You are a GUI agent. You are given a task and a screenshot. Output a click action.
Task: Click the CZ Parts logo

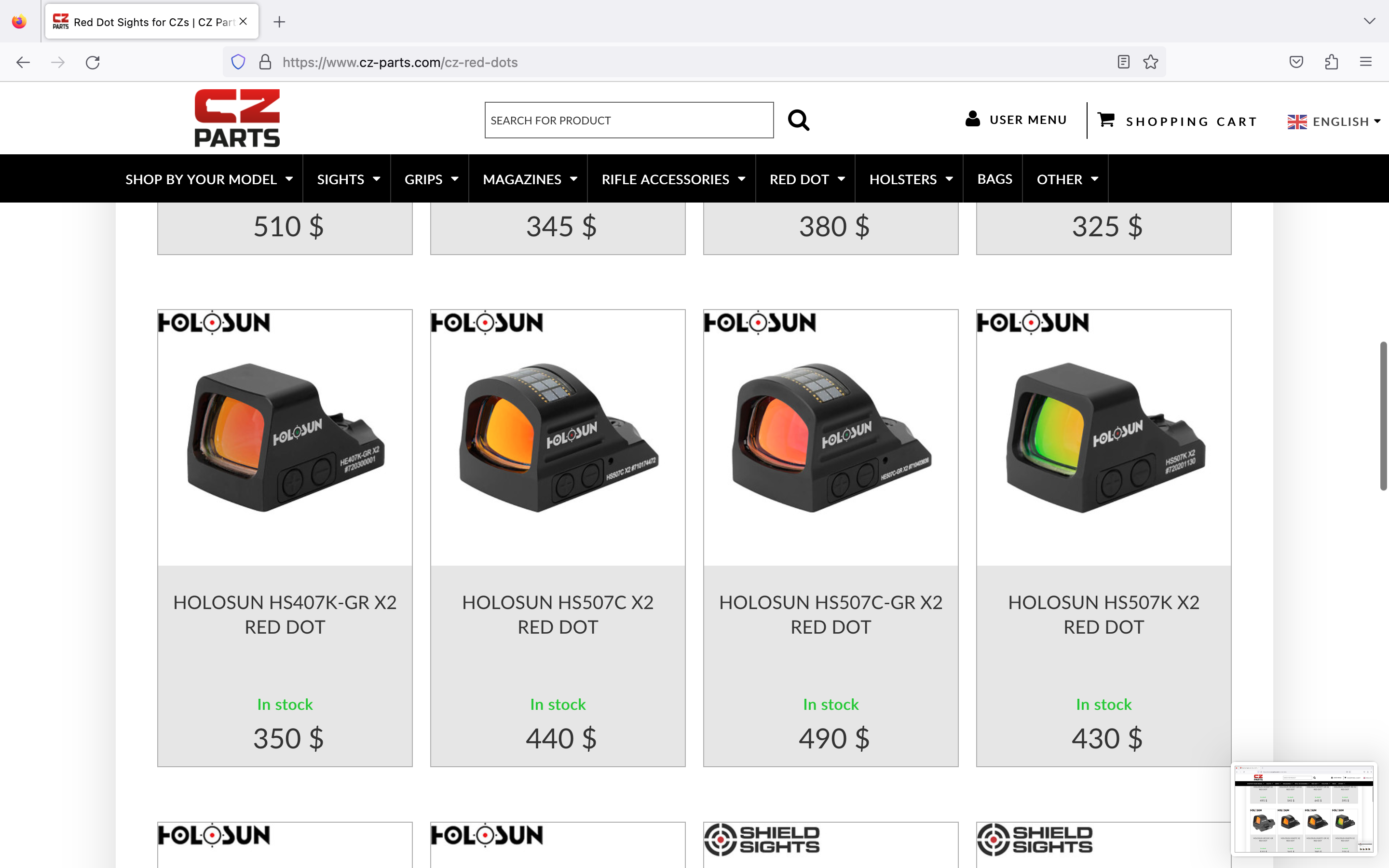pyautogui.click(x=237, y=118)
